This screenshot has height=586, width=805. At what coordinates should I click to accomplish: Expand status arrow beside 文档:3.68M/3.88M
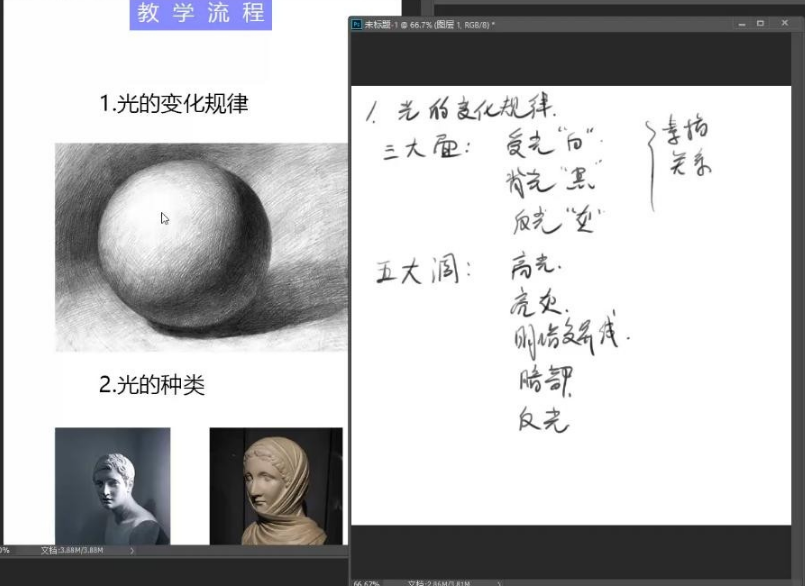(134, 550)
